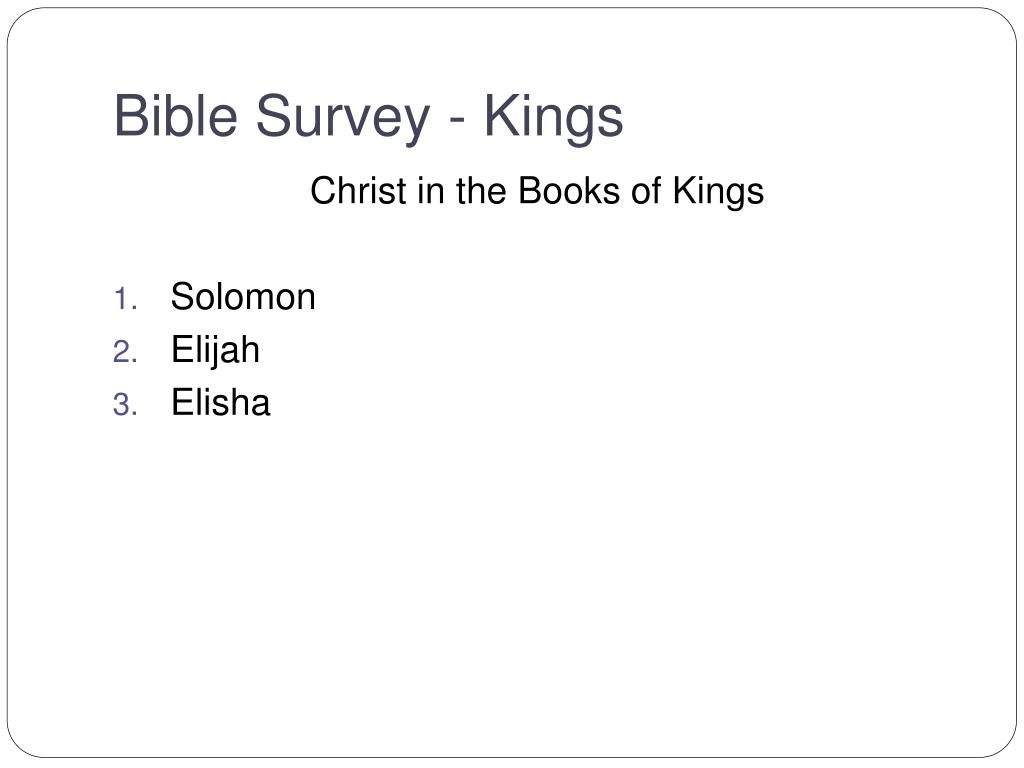The width and height of the screenshot is (1024, 768).
Task: Click the dash in the slide title
Action: pos(457,121)
